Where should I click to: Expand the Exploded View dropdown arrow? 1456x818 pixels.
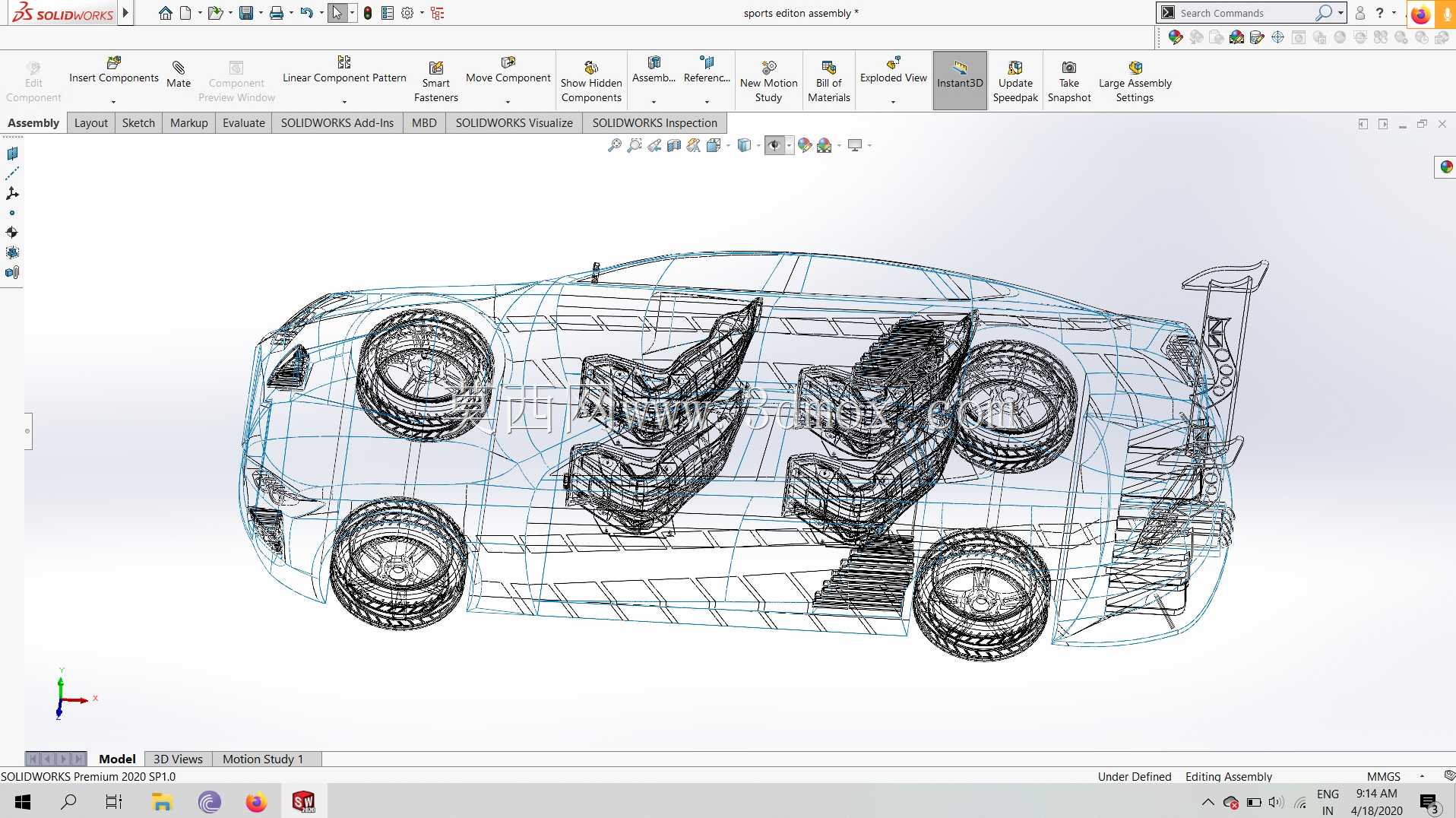[x=893, y=102]
